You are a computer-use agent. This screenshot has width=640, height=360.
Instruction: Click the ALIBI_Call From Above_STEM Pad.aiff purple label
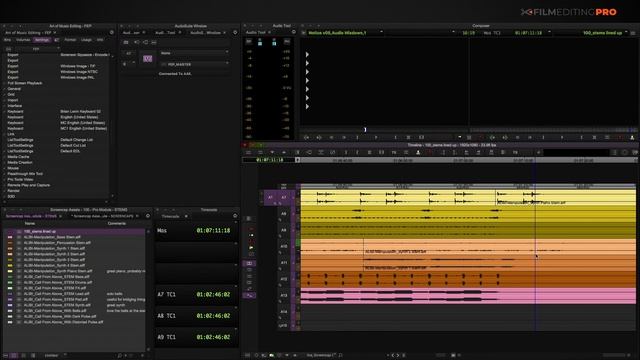coord(10,300)
